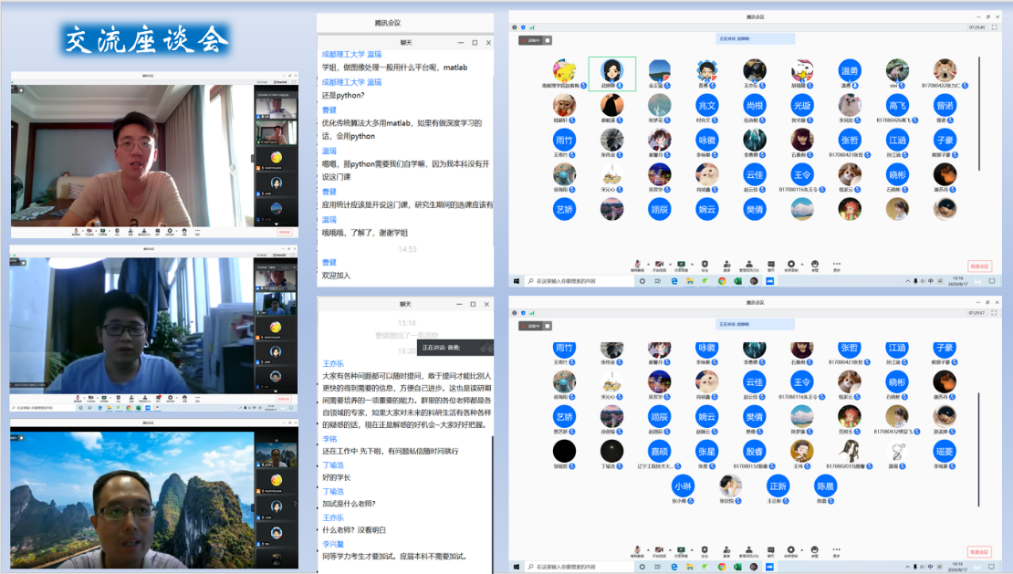
Task: Mute the microphone in the 07:25:45 meeting window
Action: click(x=637, y=265)
